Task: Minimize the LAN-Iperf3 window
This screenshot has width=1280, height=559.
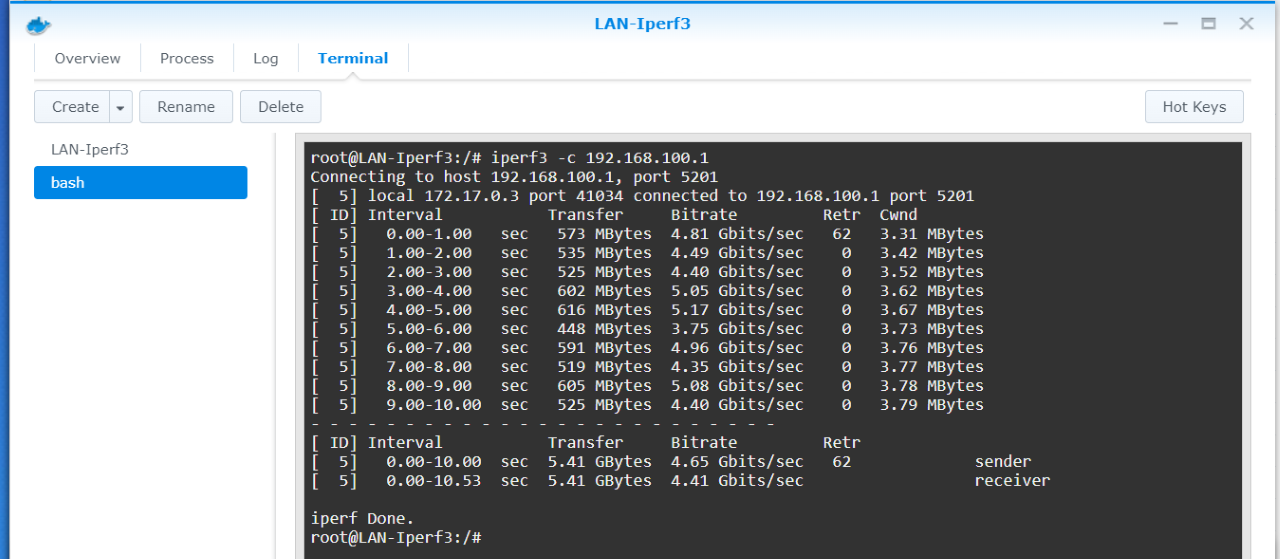Action: coord(1171,24)
